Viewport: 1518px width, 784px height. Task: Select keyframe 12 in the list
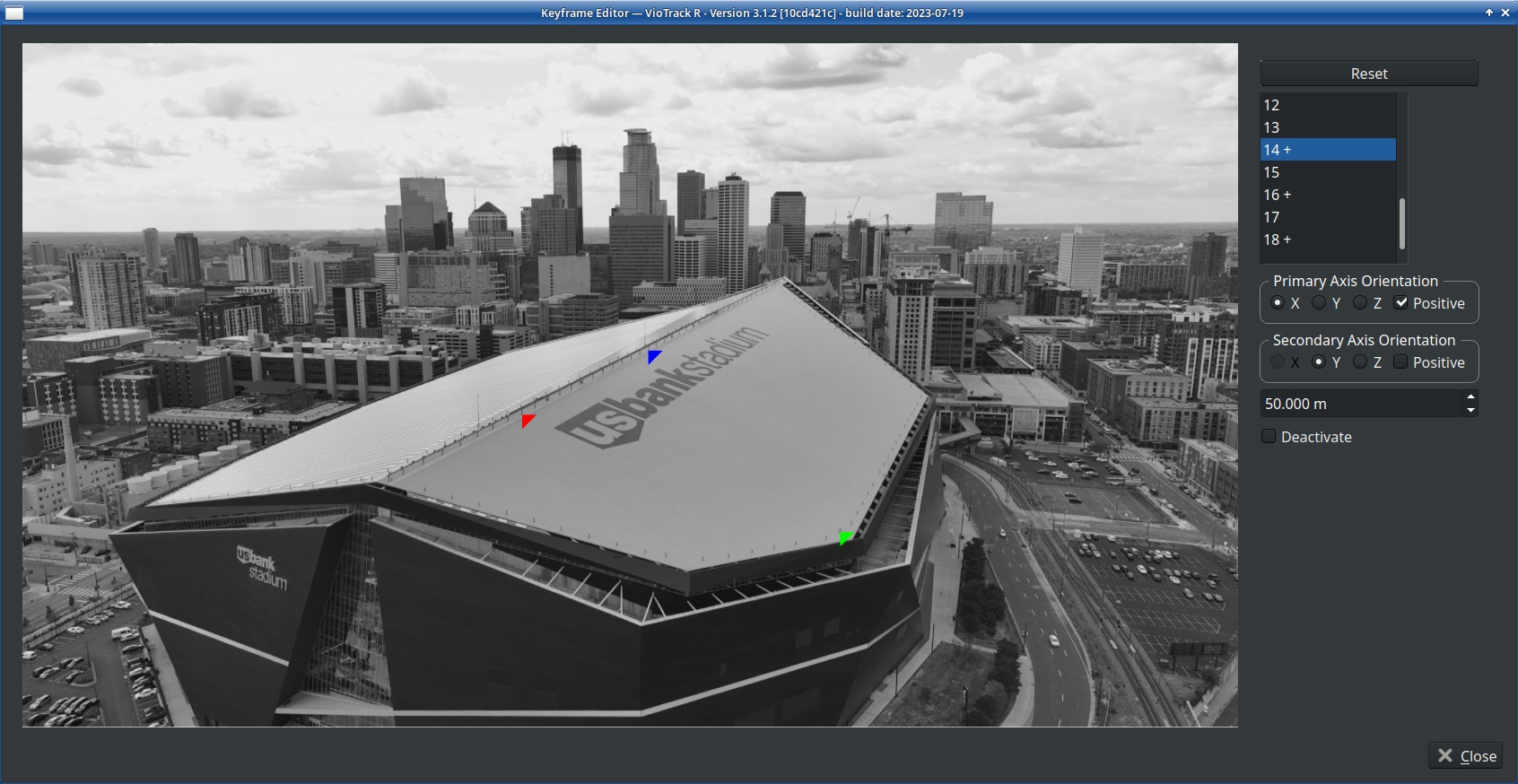coord(1328,105)
